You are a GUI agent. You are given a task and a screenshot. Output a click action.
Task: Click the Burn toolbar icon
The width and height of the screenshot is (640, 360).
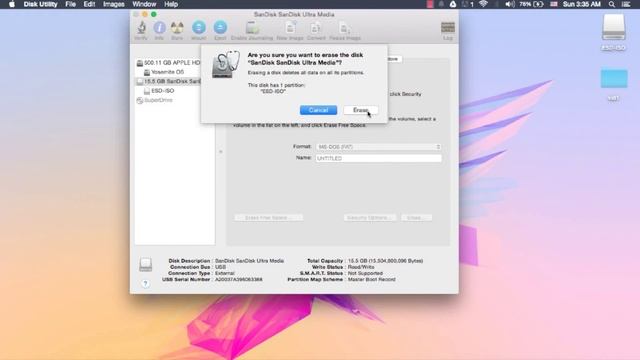pos(177,27)
